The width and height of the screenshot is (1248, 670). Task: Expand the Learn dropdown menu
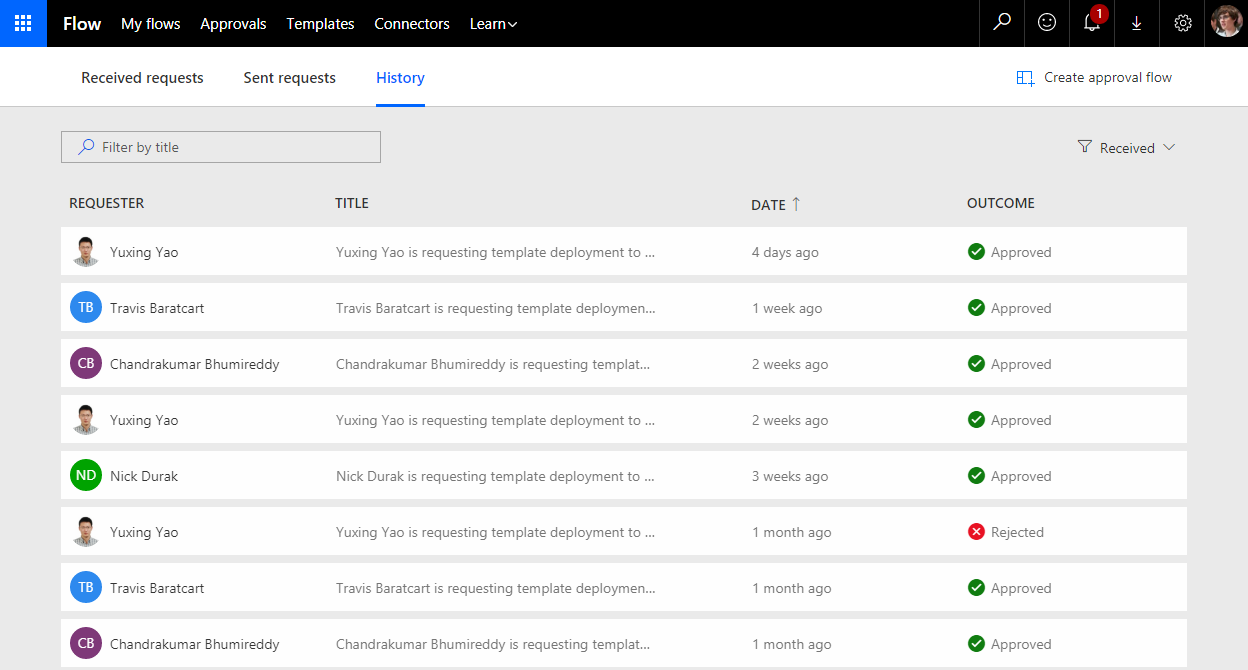pyautogui.click(x=493, y=24)
